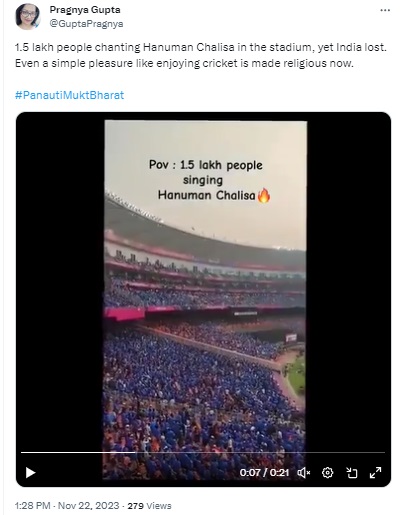Open the Pragnya Gupta display name
This screenshot has height=515, width=402.
[x=85, y=10]
